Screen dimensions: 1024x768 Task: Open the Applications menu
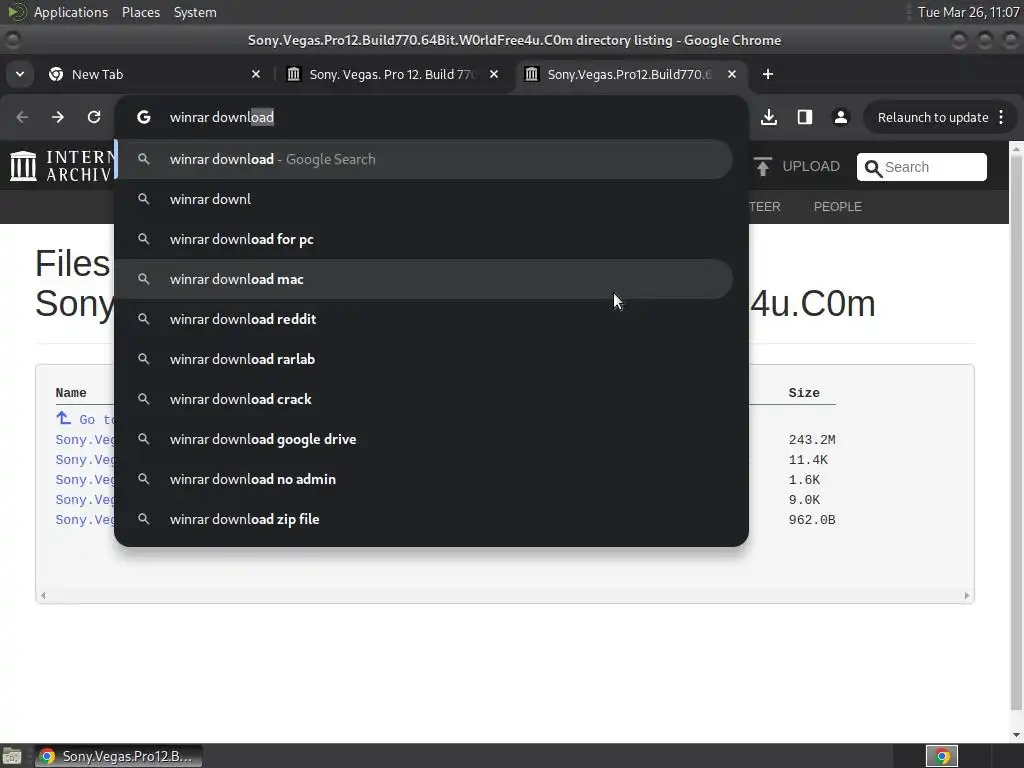71,12
